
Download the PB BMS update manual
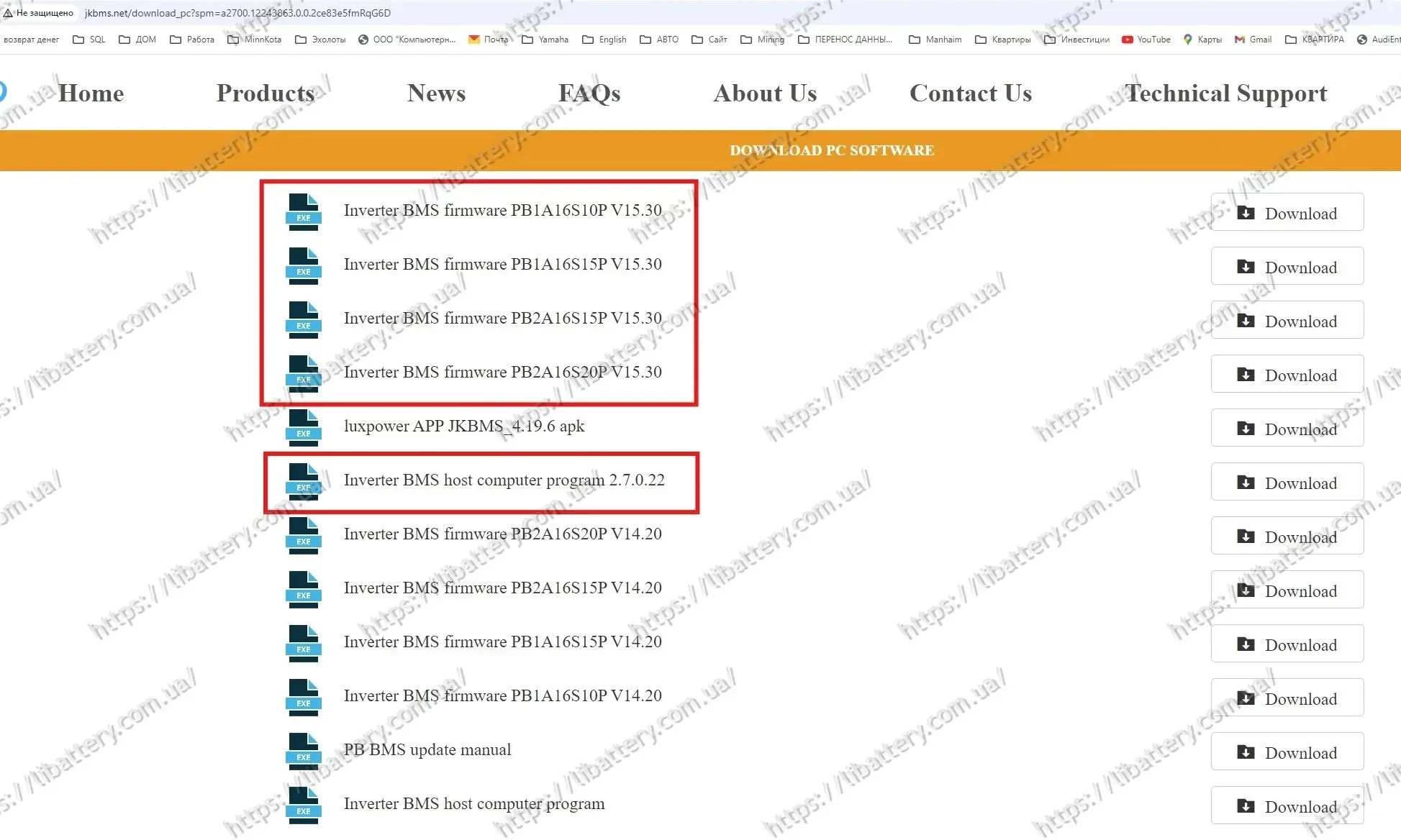[1287, 752]
